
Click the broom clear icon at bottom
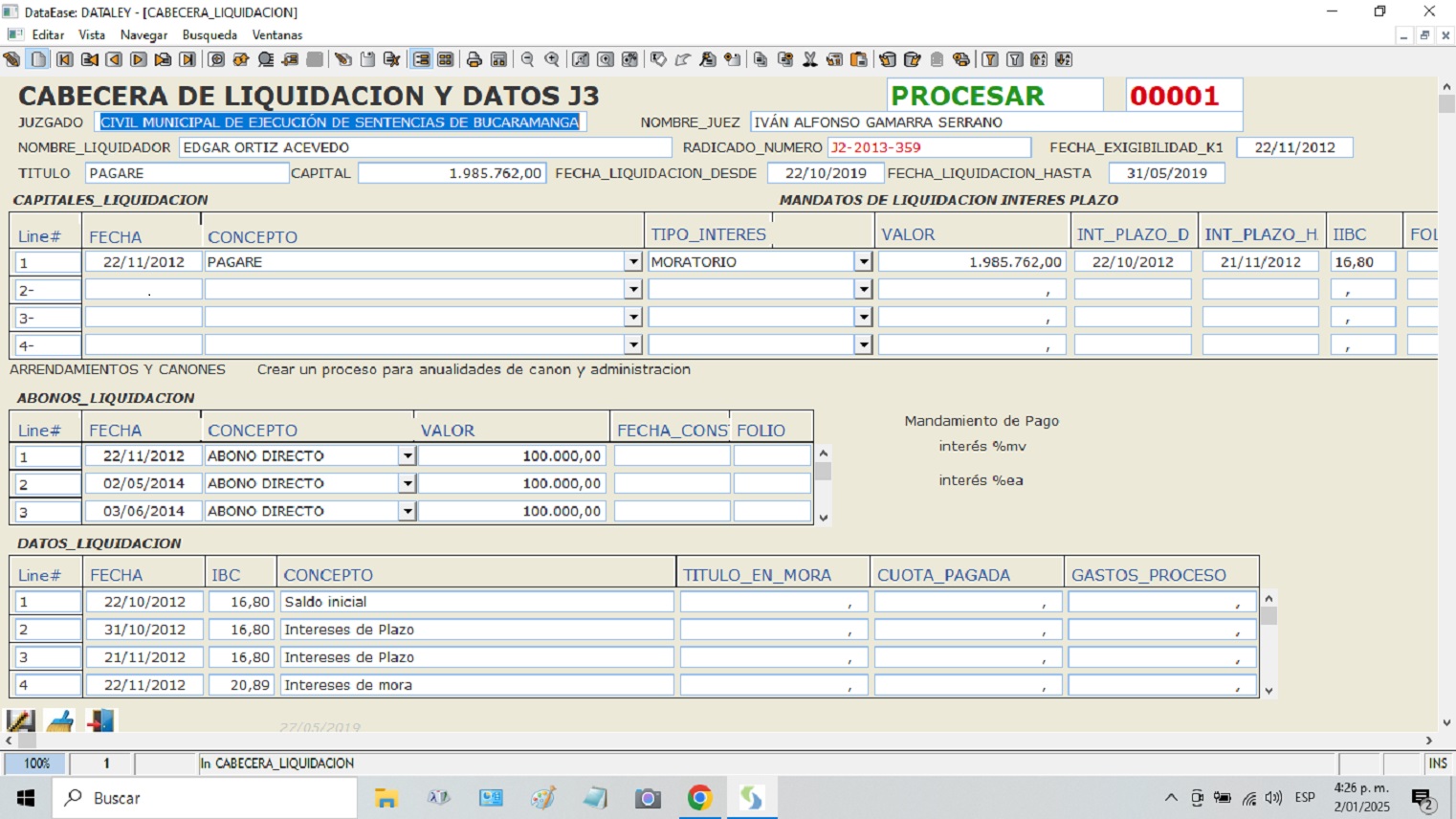(x=60, y=720)
